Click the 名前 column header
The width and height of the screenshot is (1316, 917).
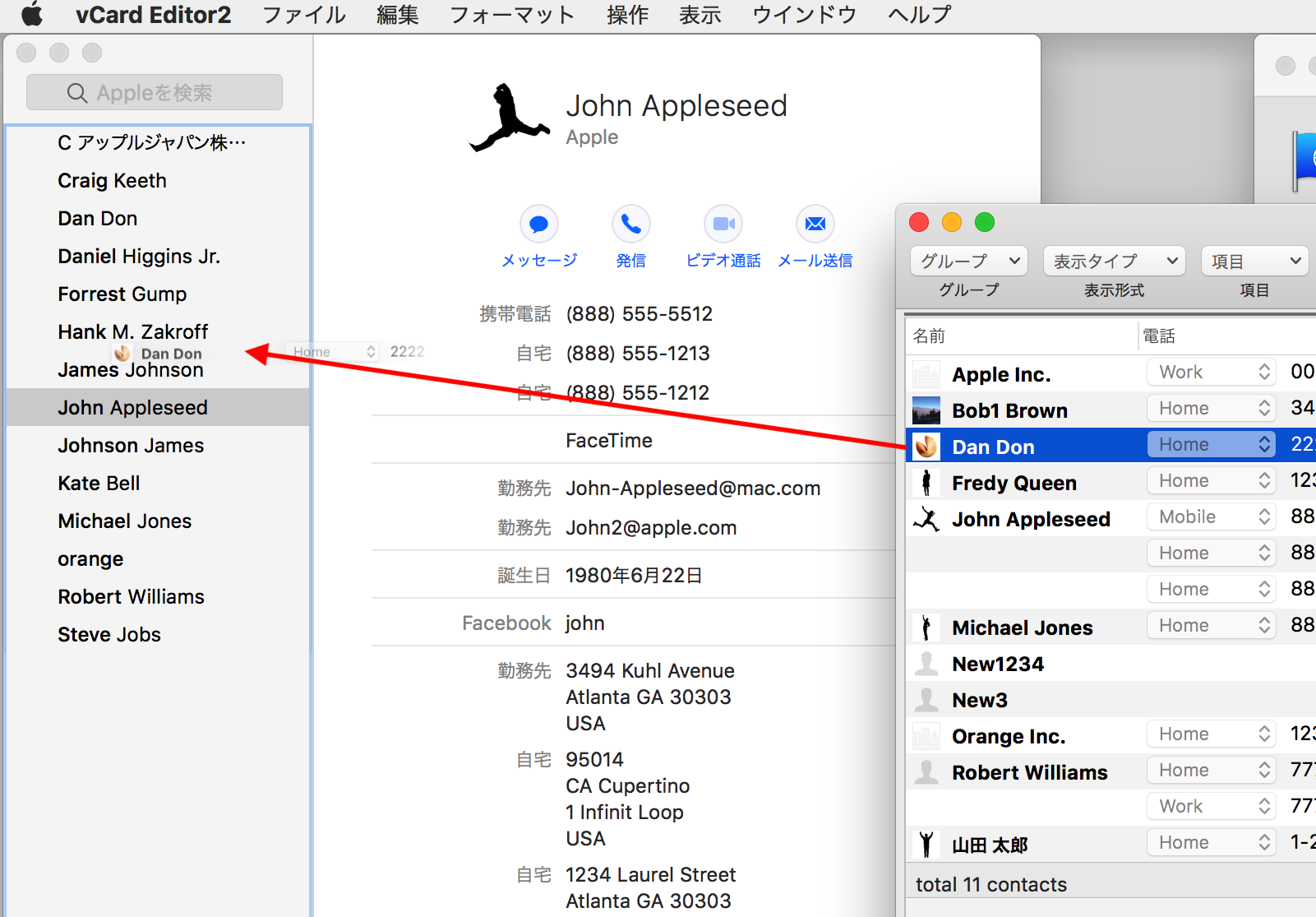tap(1022, 336)
